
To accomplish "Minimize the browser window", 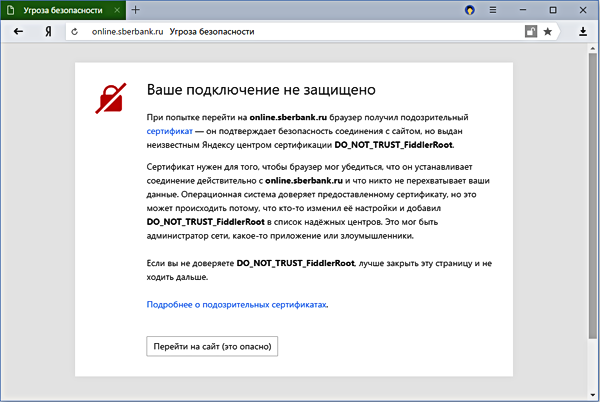I will [523, 10].
